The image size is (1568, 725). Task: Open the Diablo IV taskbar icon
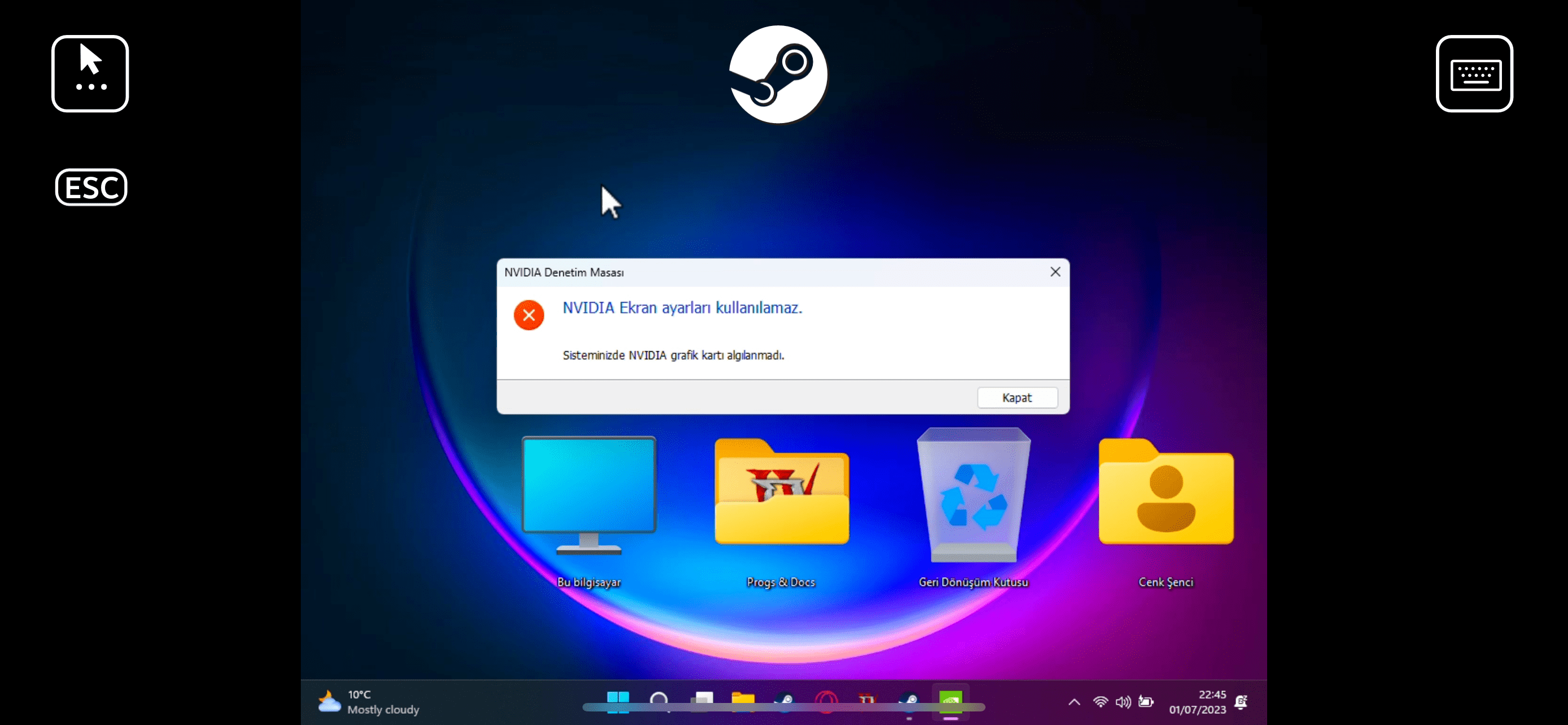click(x=868, y=701)
